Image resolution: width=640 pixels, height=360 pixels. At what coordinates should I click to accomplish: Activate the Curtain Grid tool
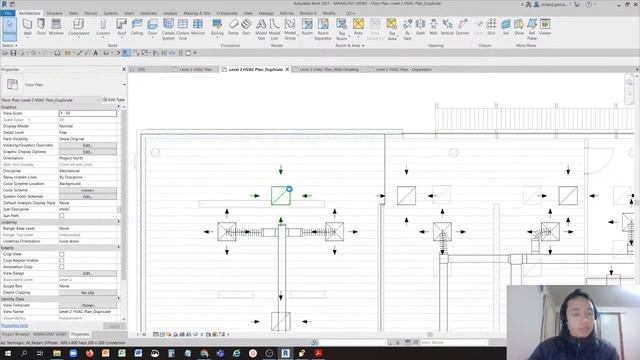183,29
